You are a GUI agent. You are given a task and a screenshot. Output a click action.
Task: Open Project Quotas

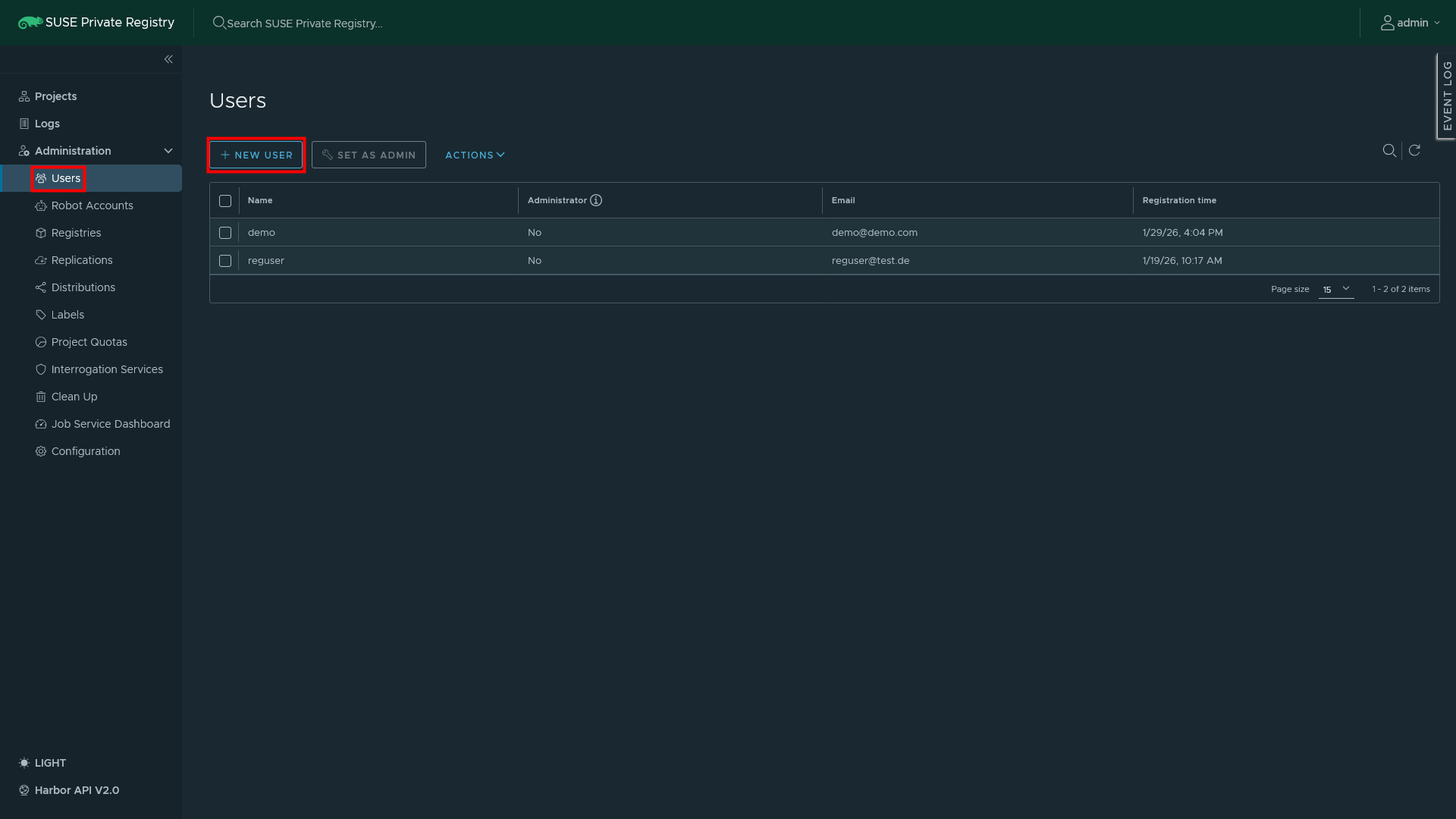click(x=89, y=342)
